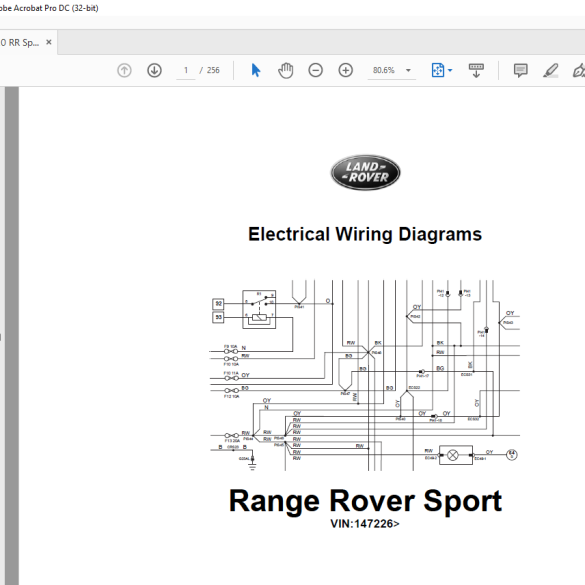Activate the Hand pan tool

[x=286, y=70]
